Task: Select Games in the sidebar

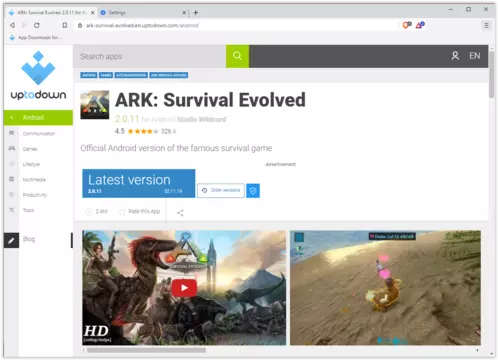Action: [x=30, y=149]
